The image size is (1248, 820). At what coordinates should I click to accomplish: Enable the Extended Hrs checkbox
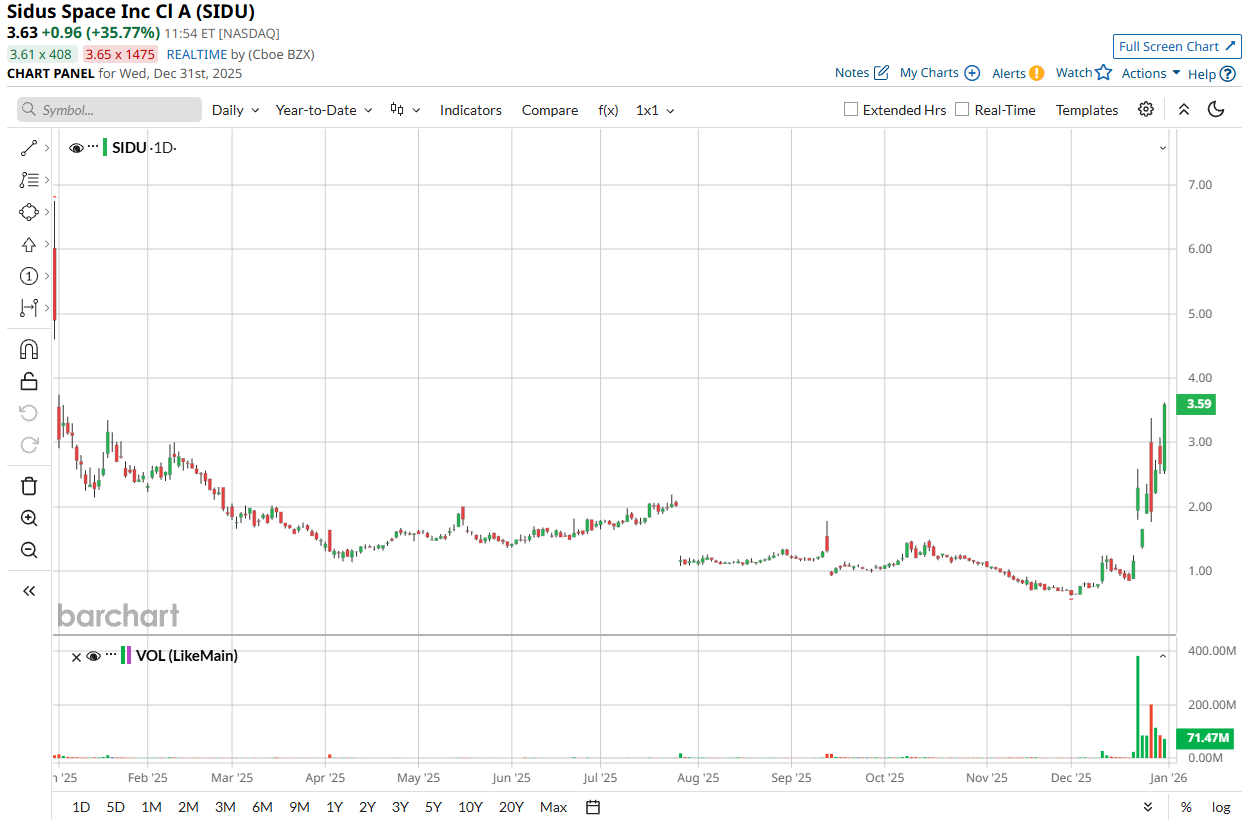[x=851, y=110]
